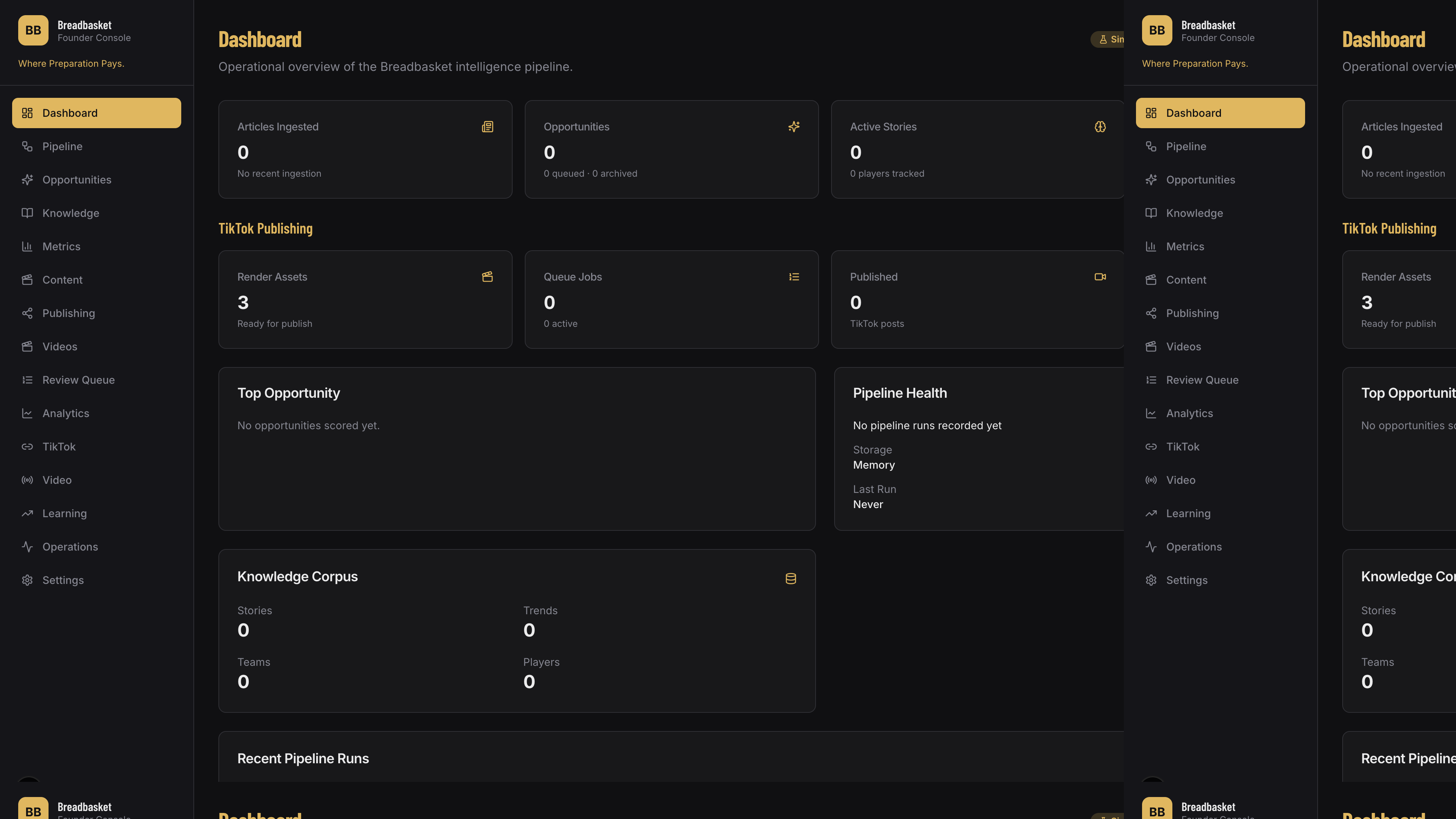Click the clapperboard icon on the Render Assets card
This screenshot has height=819, width=1456.
487,277
